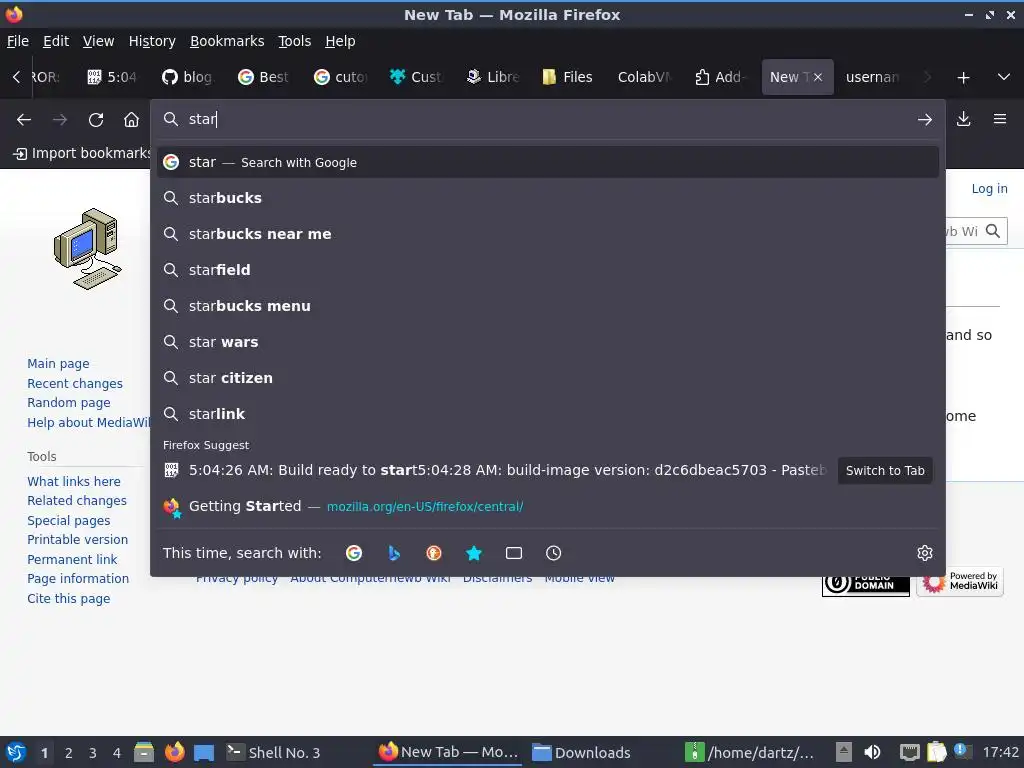Click the computer logo of the wiki
The image size is (1024, 768).
click(88, 249)
